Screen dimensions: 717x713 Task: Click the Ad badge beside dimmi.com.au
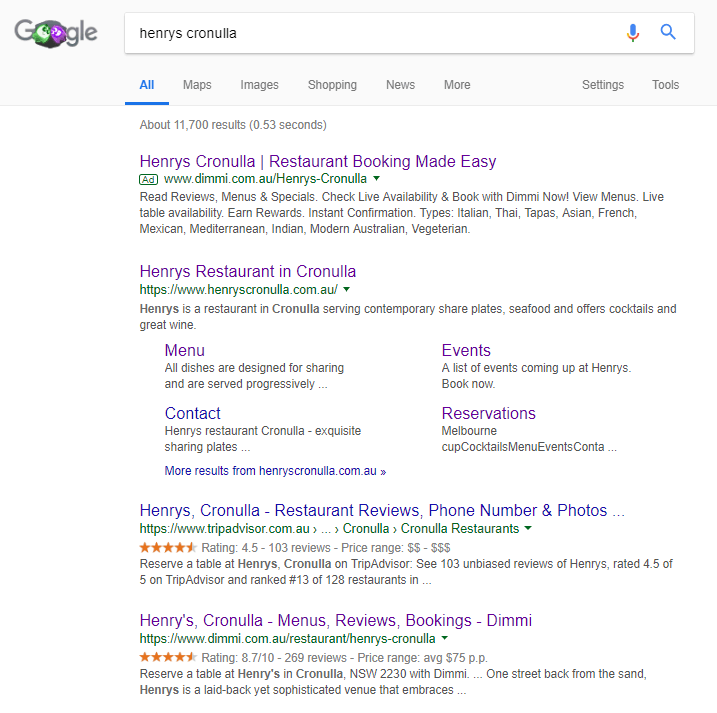tap(148, 179)
